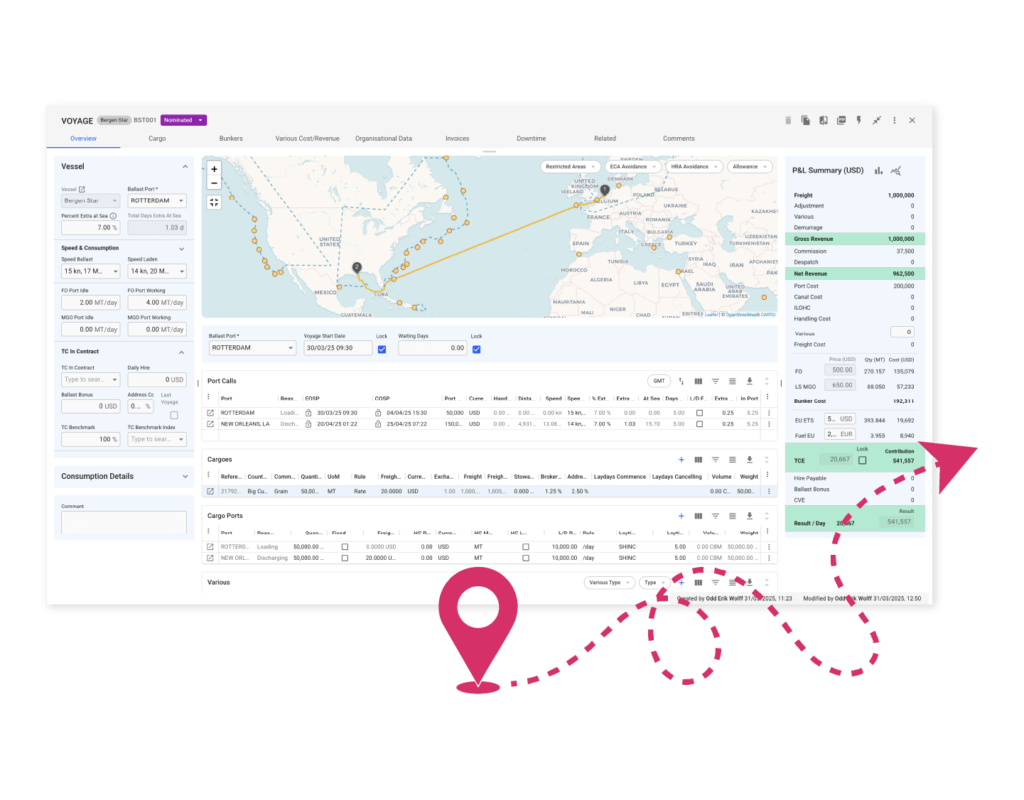The image size is (1024, 800).
Task: Open the Various Type dropdown
Action: [609, 583]
